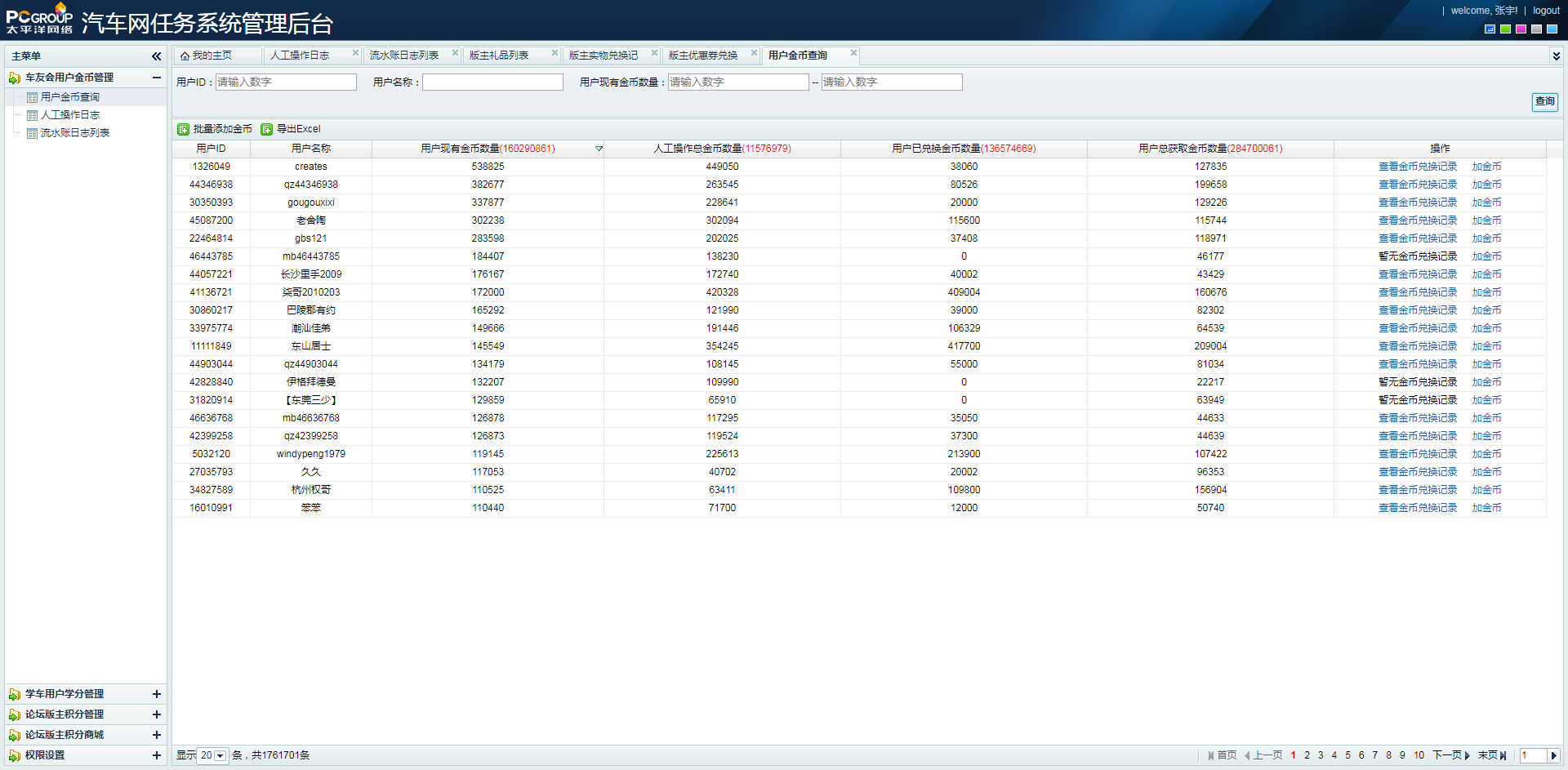Open the rows-per-page dropdown showing 20
Image resolution: width=1568 pixels, height=770 pixels.
[220, 755]
